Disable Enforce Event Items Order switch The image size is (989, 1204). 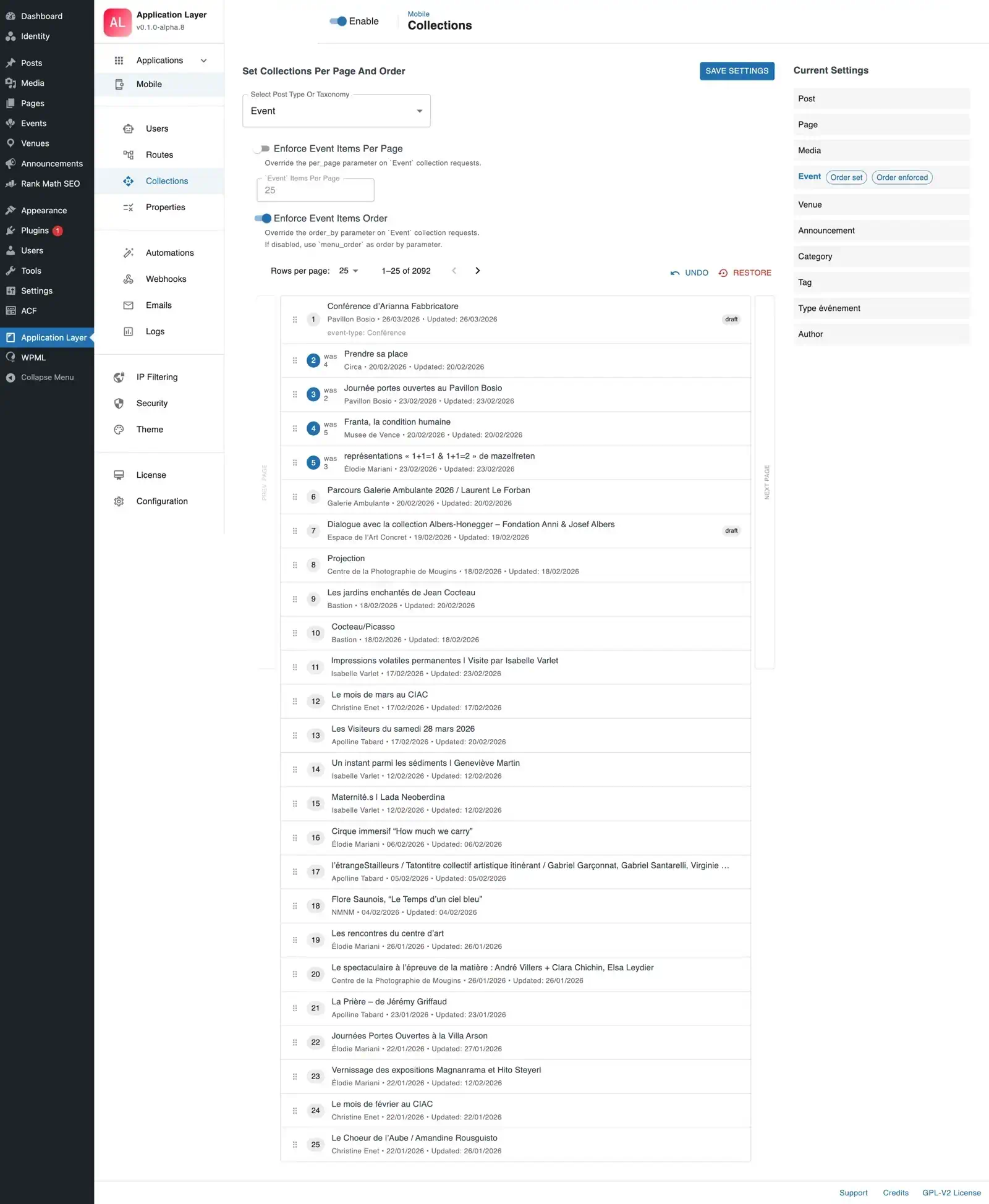(263, 219)
